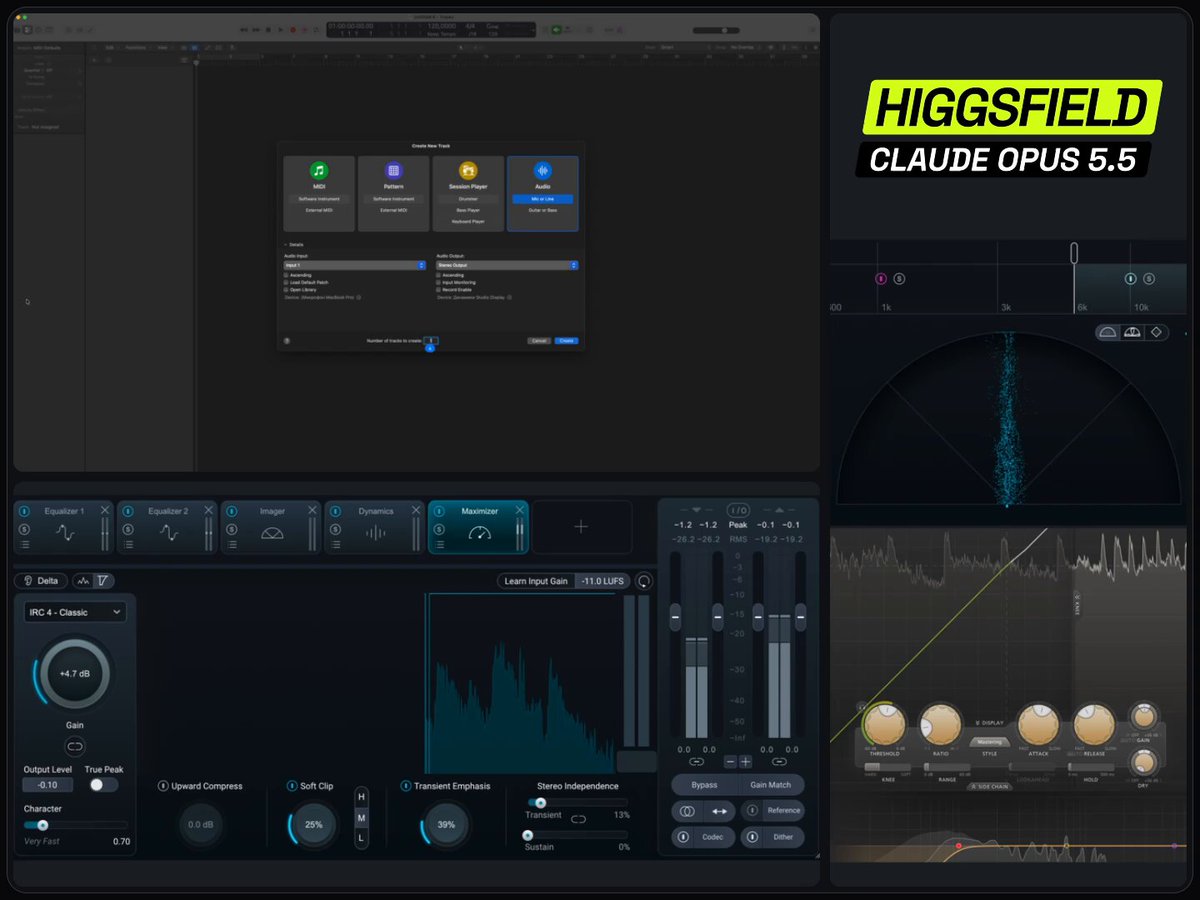This screenshot has height=900, width=1200.
Task: Choose Guitar or Bass under Audio
Action: pos(543,210)
